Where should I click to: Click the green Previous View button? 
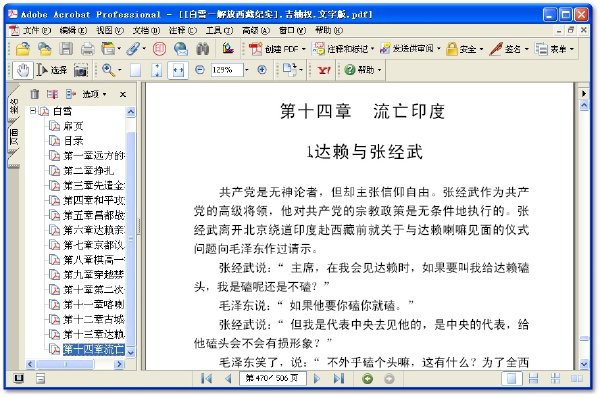pyautogui.click(x=367, y=379)
